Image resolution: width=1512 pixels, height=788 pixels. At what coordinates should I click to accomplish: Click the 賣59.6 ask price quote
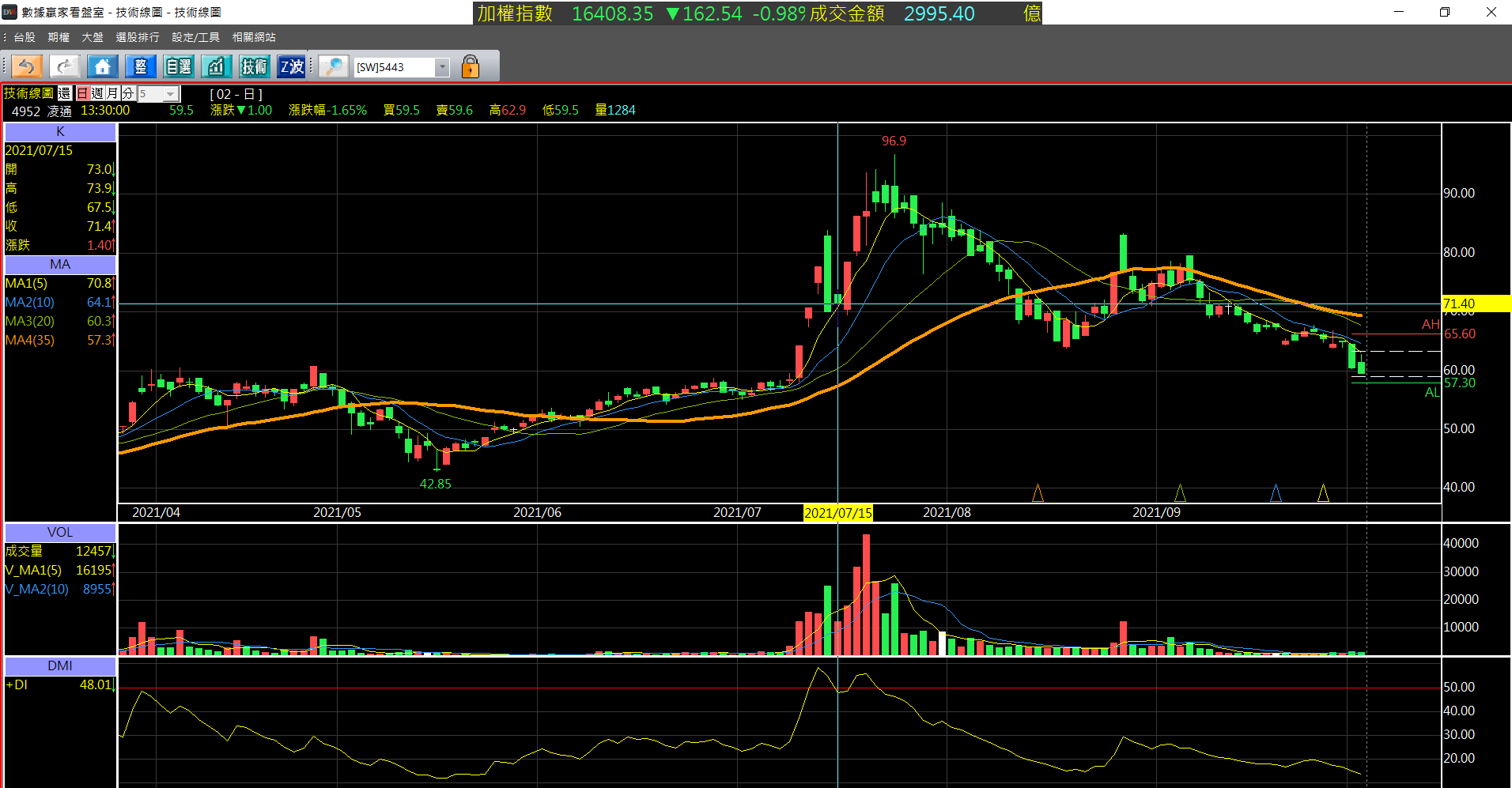[x=455, y=110]
